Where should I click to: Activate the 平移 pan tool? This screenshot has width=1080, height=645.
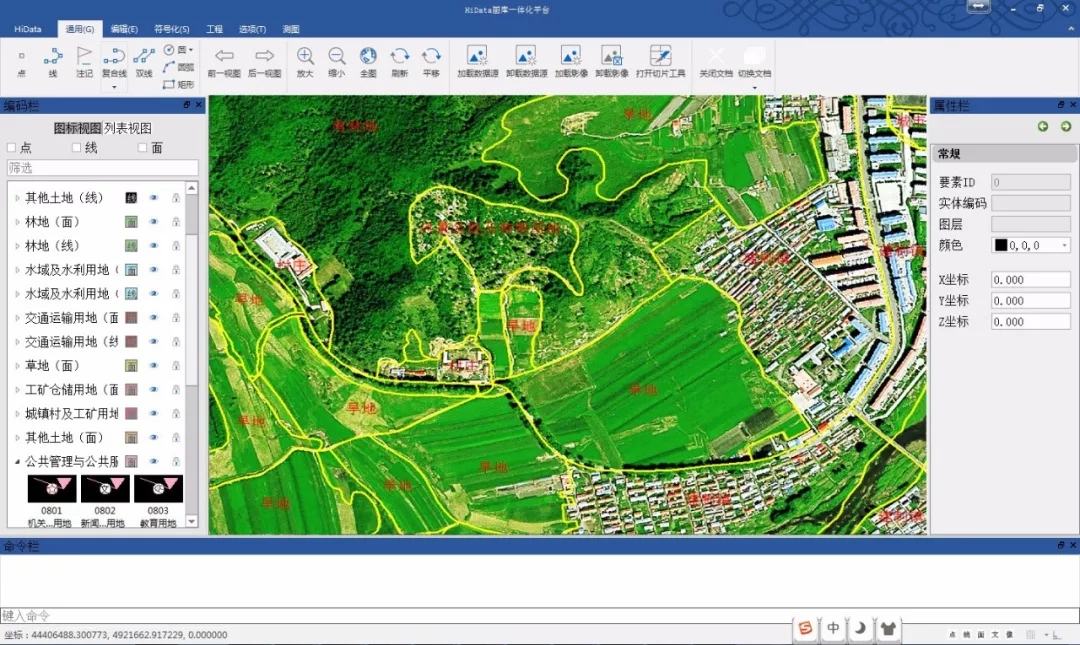click(x=431, y=62)
